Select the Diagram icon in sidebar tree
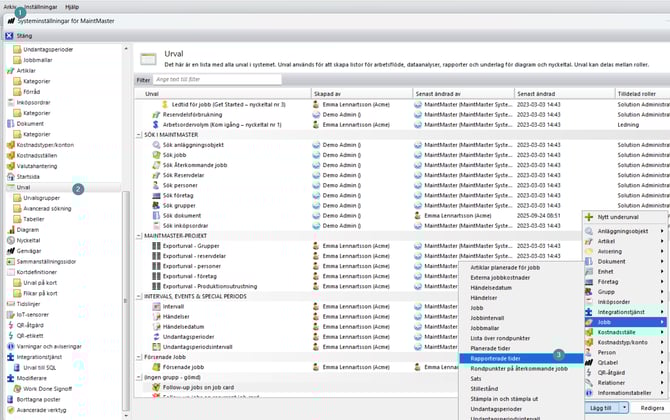 (x=10, y=229)
